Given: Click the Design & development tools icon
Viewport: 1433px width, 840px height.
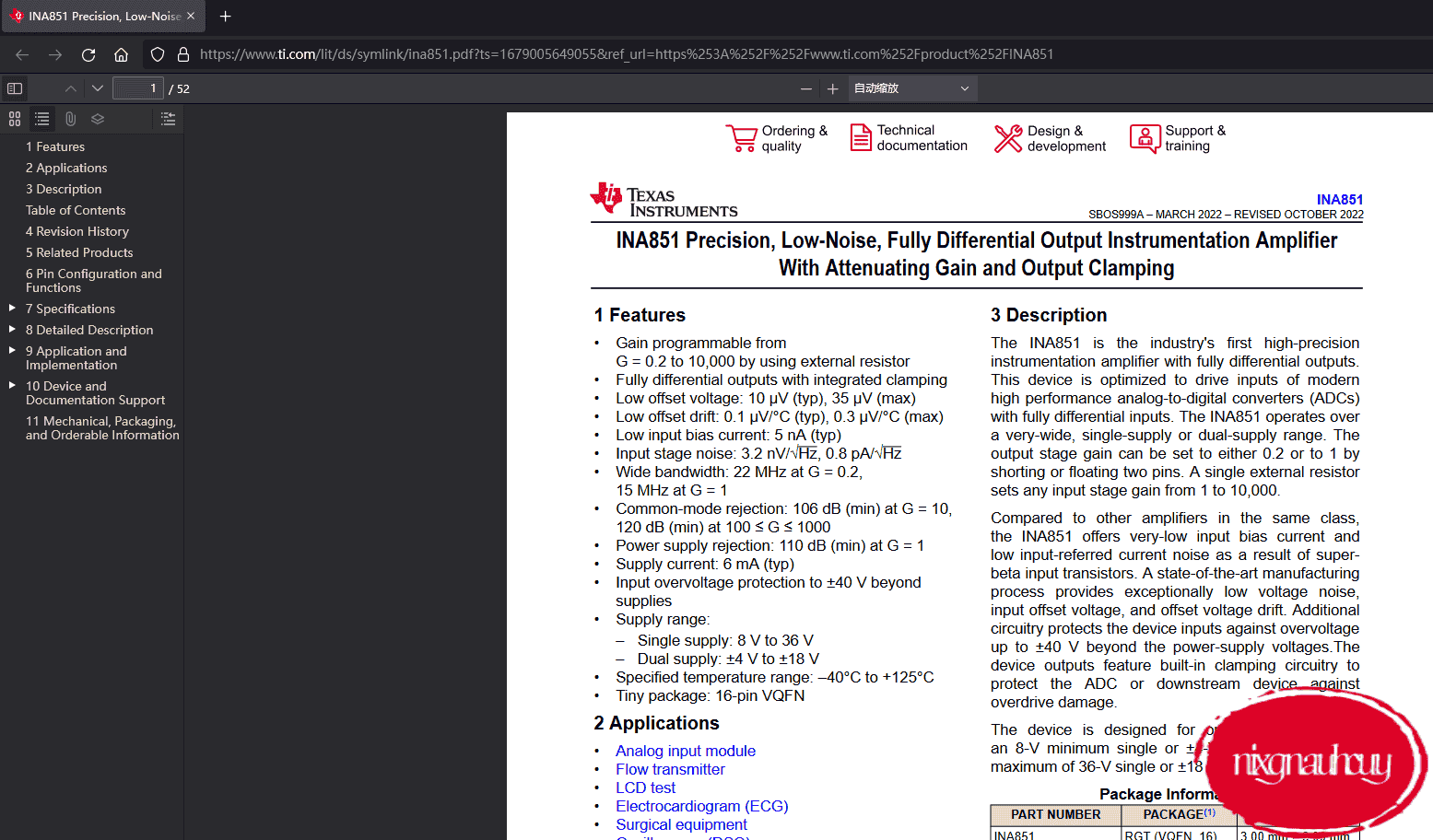Looking at the screenshot, I should [x=1008, y=138].
